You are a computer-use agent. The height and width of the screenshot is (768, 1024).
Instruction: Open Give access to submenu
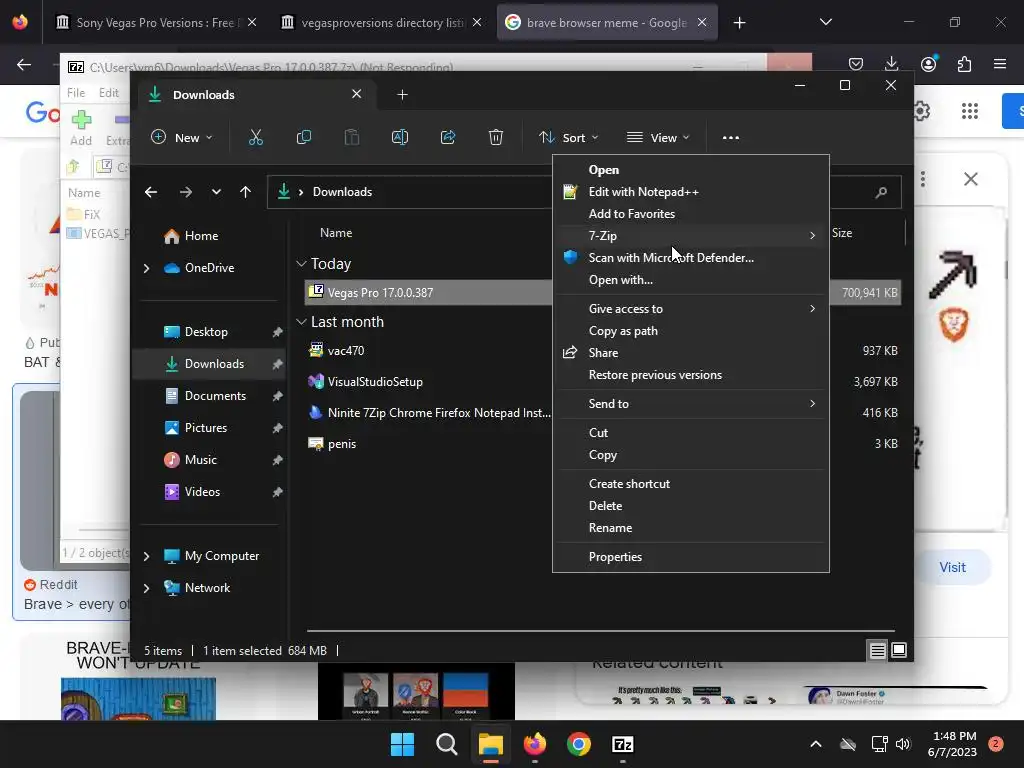691,309
